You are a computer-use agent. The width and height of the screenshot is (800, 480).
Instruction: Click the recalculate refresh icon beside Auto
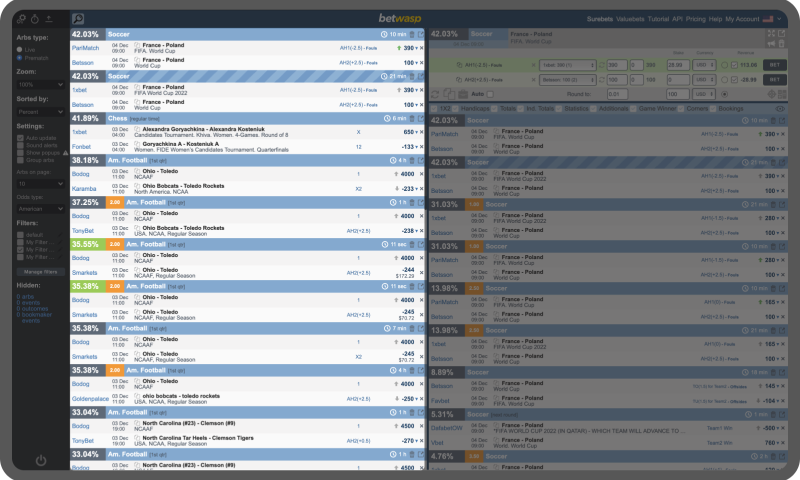[435, 94]
